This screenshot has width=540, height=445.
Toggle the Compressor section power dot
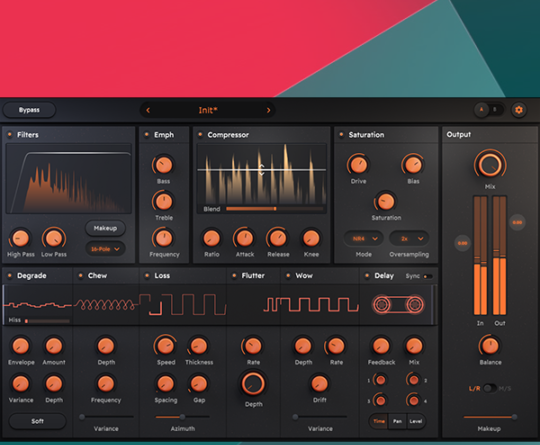(200, 134)
